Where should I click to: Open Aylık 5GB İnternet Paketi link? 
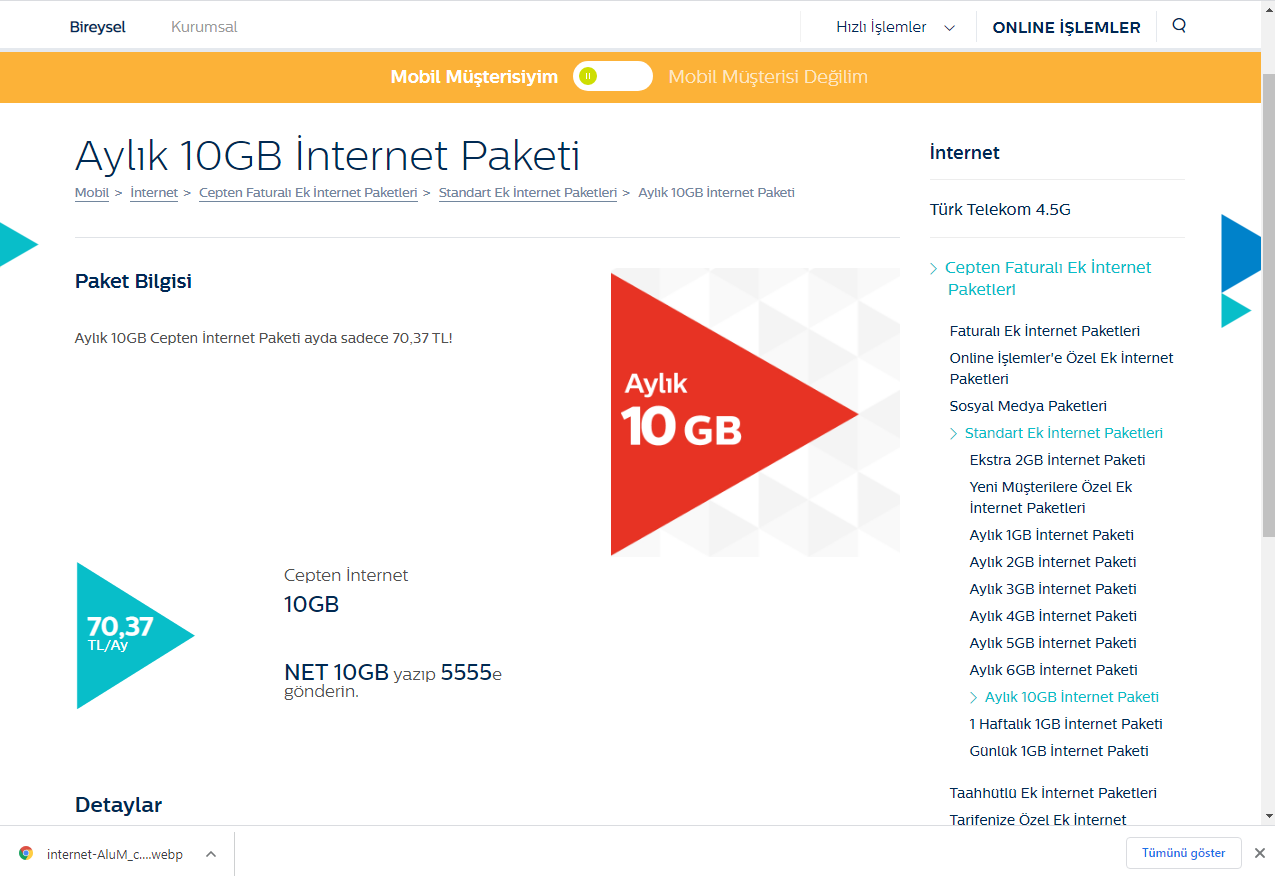tap(1053, 643)
